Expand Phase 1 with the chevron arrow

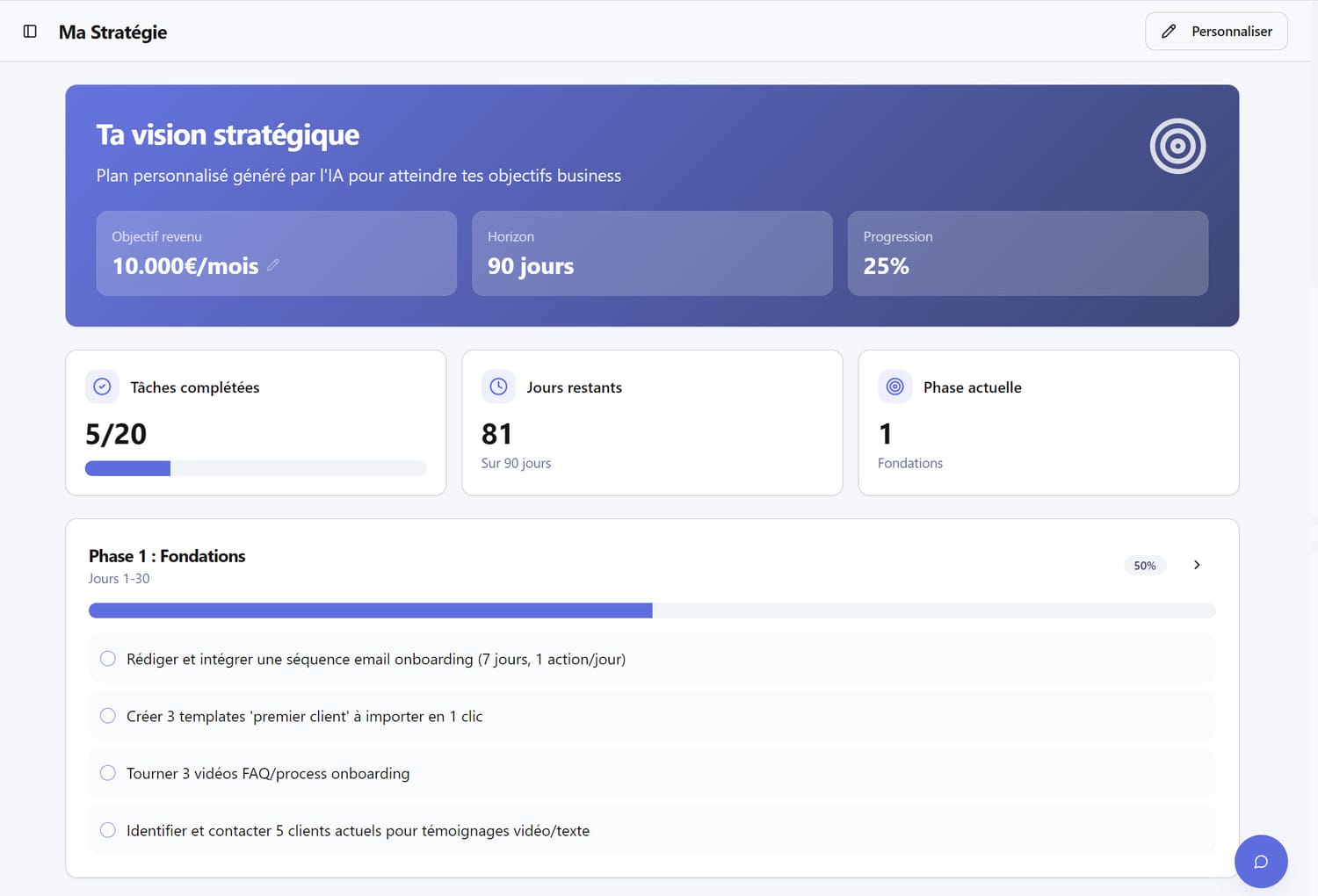(x=1196, y=565)
